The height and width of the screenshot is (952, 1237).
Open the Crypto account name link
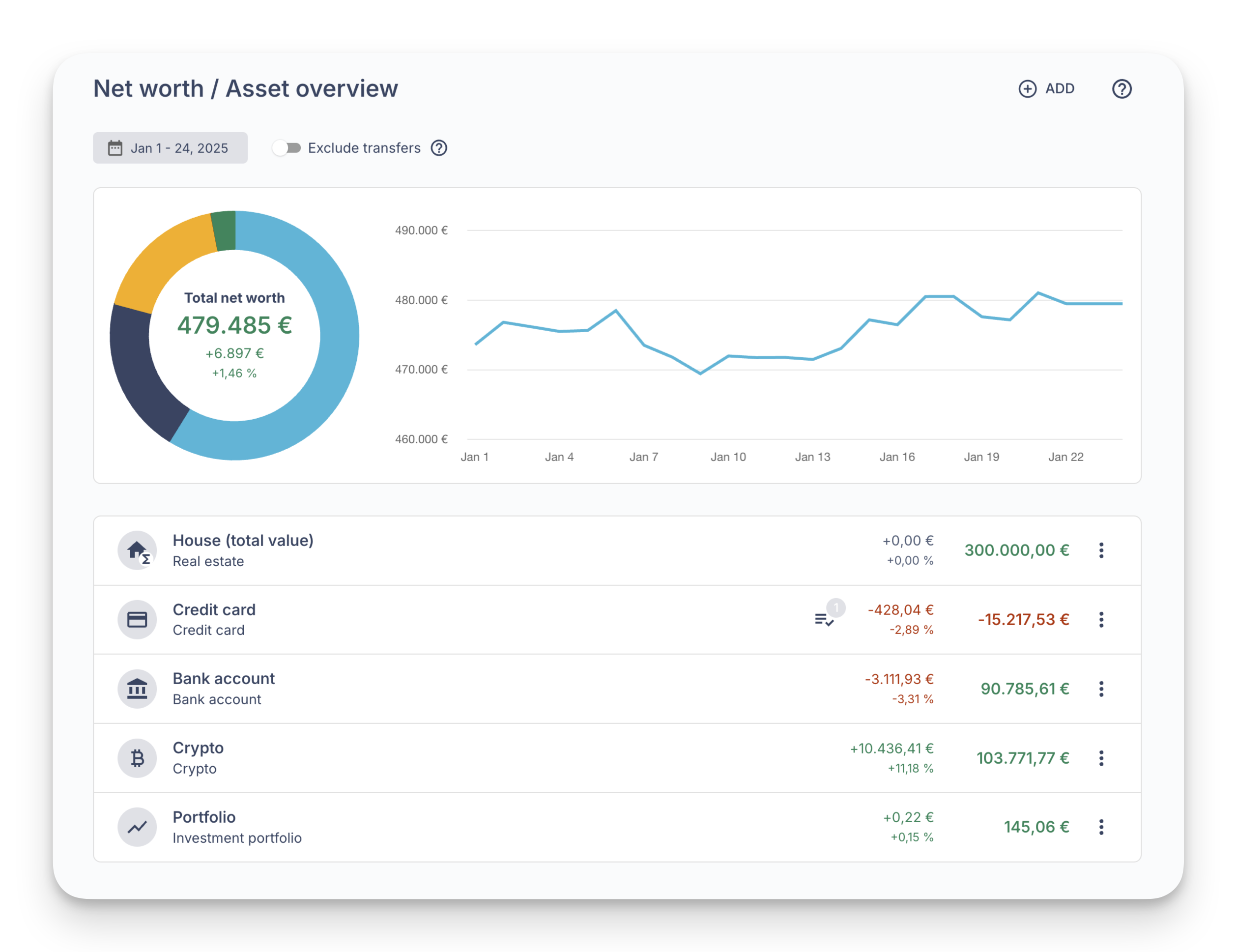198,748
